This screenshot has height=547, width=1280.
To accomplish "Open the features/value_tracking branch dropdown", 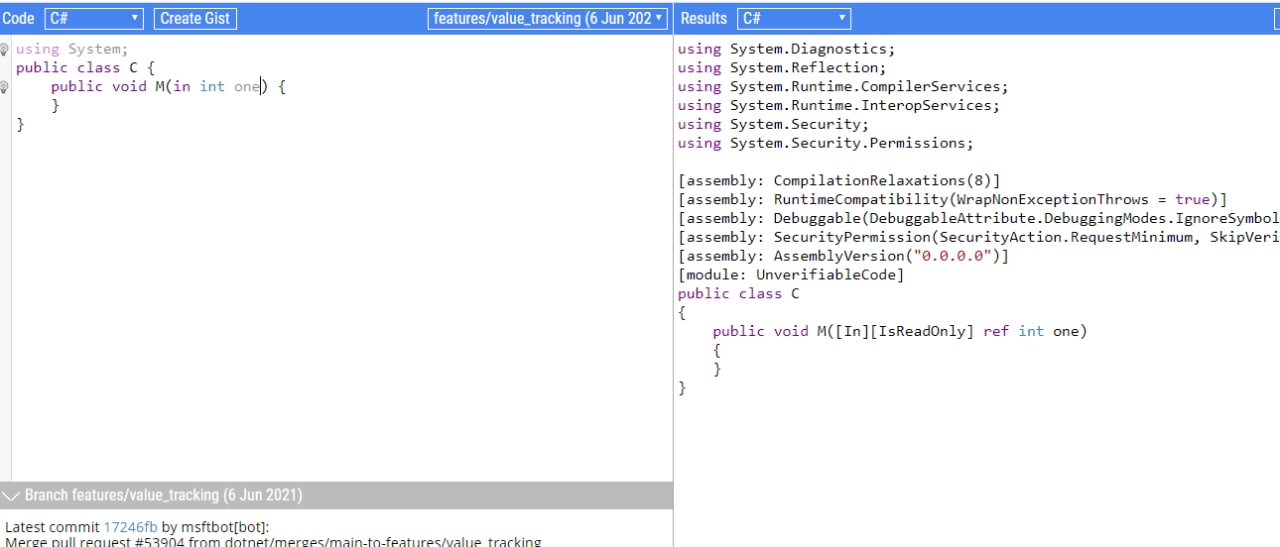I will pyautogui.click(x=547, y=18).
